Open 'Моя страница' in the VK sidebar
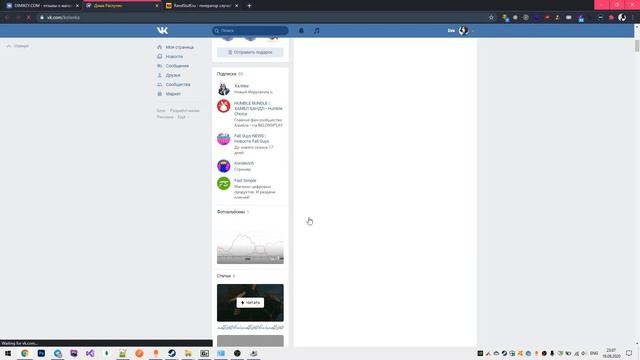The width and height of the screenshot is (640, 360). point(180,47)
